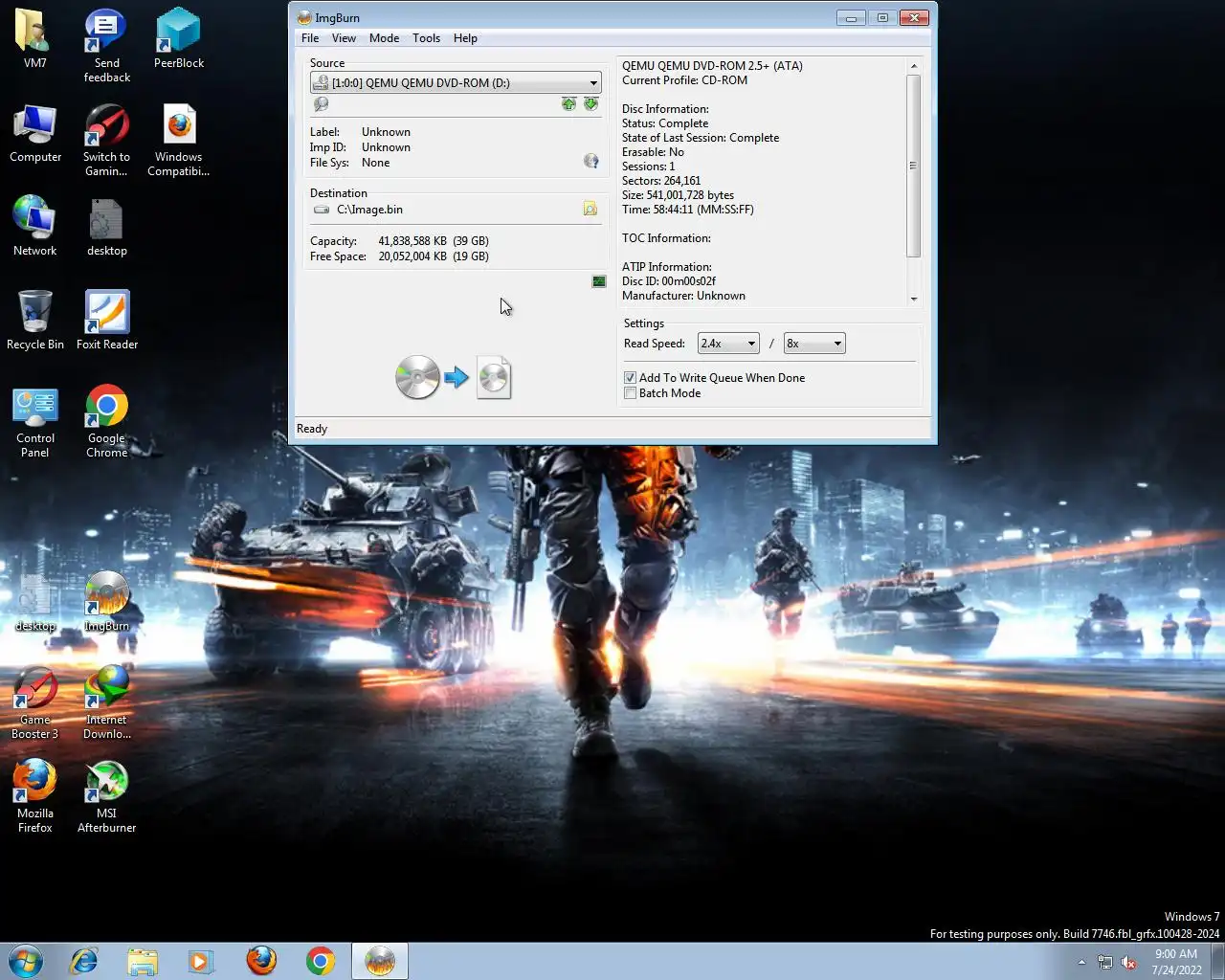1225x980 pixels.
Task: Click the Ready status bar text
Action: pos(312,429)
